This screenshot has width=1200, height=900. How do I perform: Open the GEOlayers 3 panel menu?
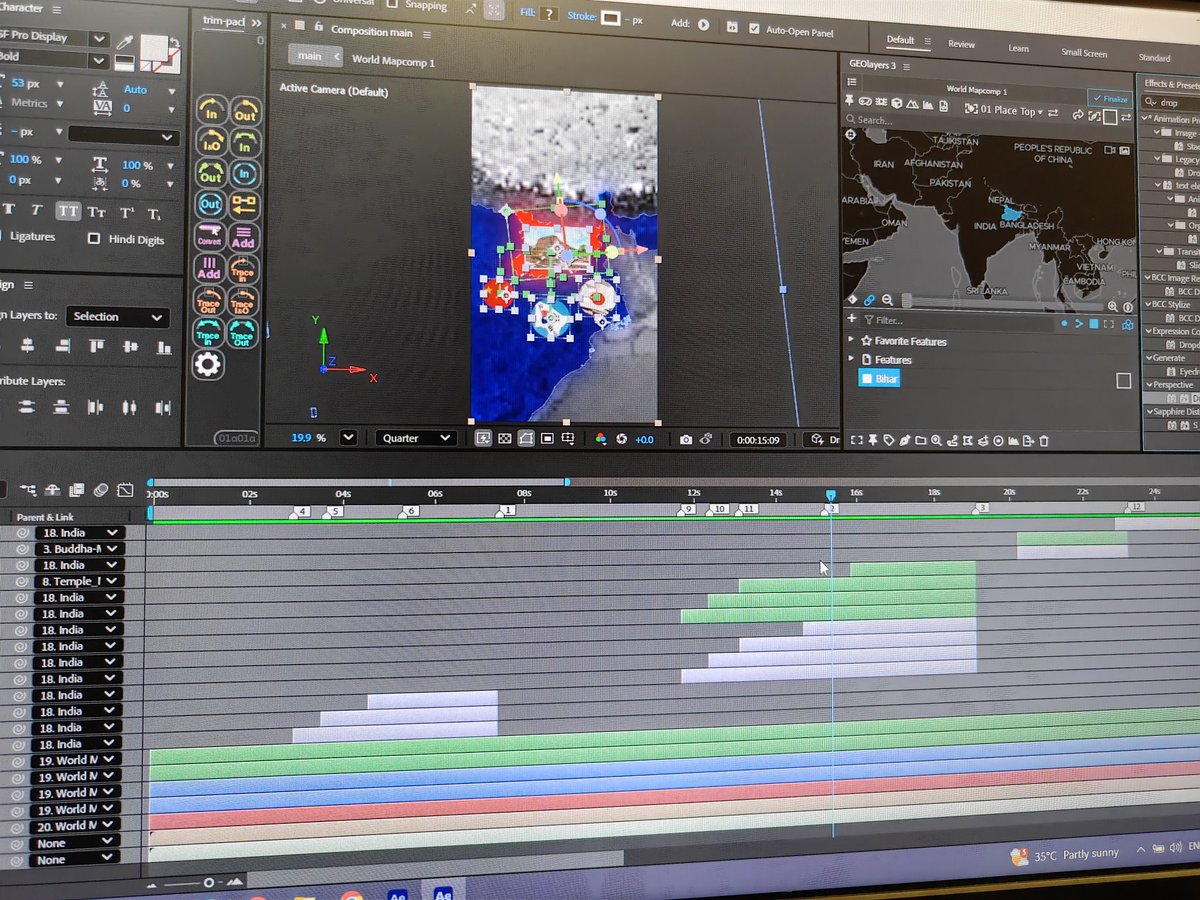click(905, 66)
